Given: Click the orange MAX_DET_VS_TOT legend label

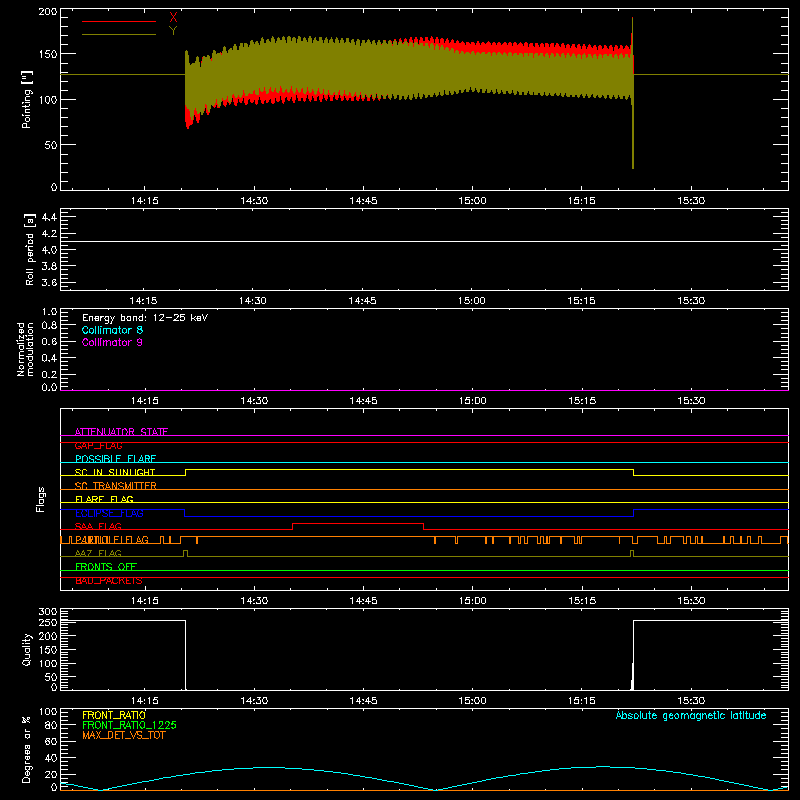Looking at the screenshot, I should click(124, 735).
